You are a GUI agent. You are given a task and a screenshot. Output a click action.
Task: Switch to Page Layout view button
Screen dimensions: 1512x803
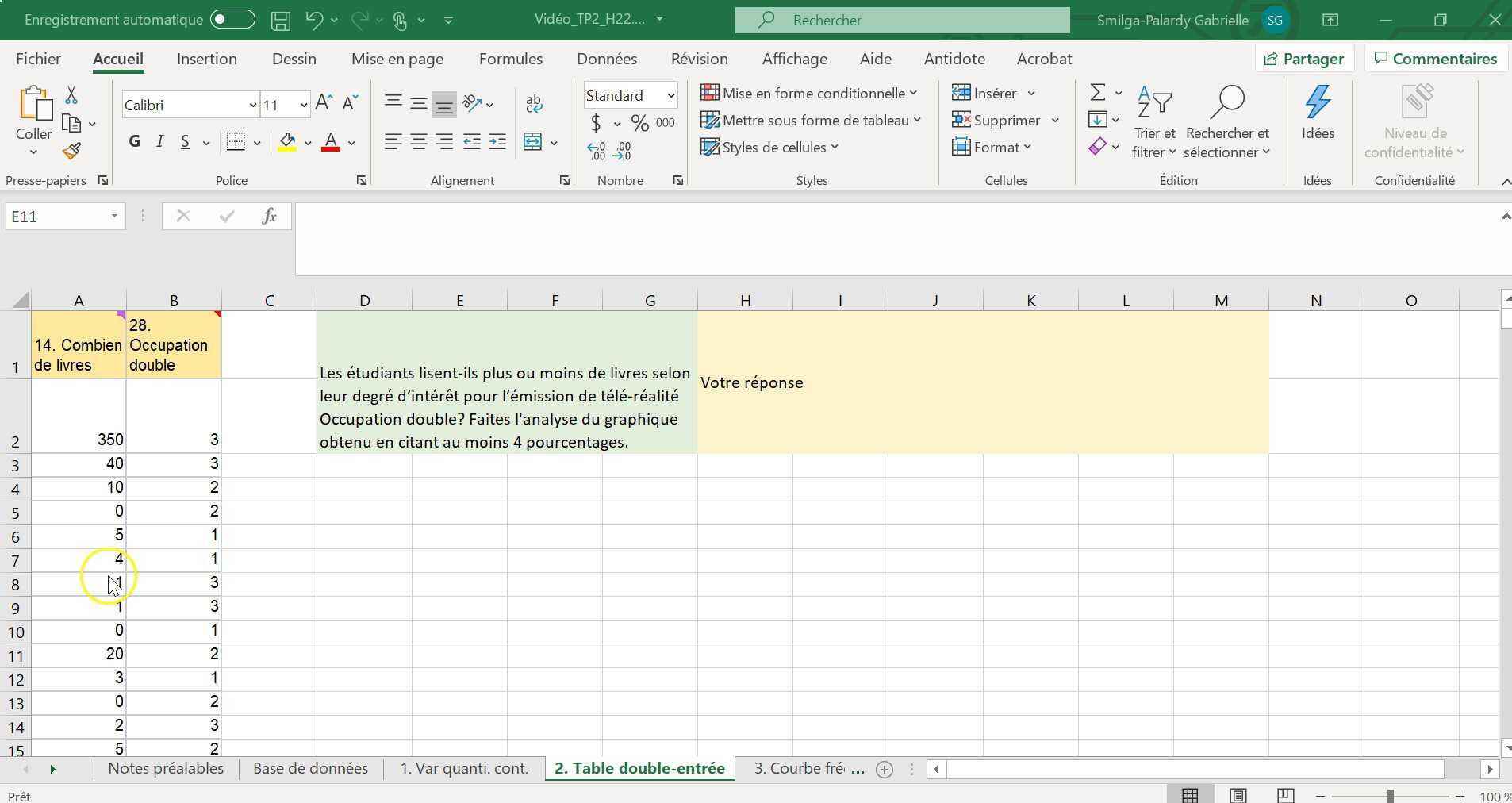[1238, 795]
